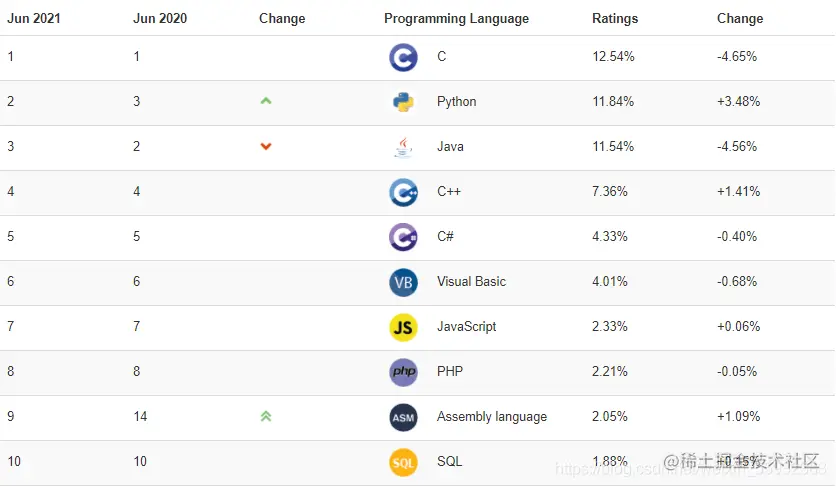Image resolution: width=836 pixels, height=487 pixels.
Task: Click the double green arrow for Assembly language
Action: [x=266, y=416]
